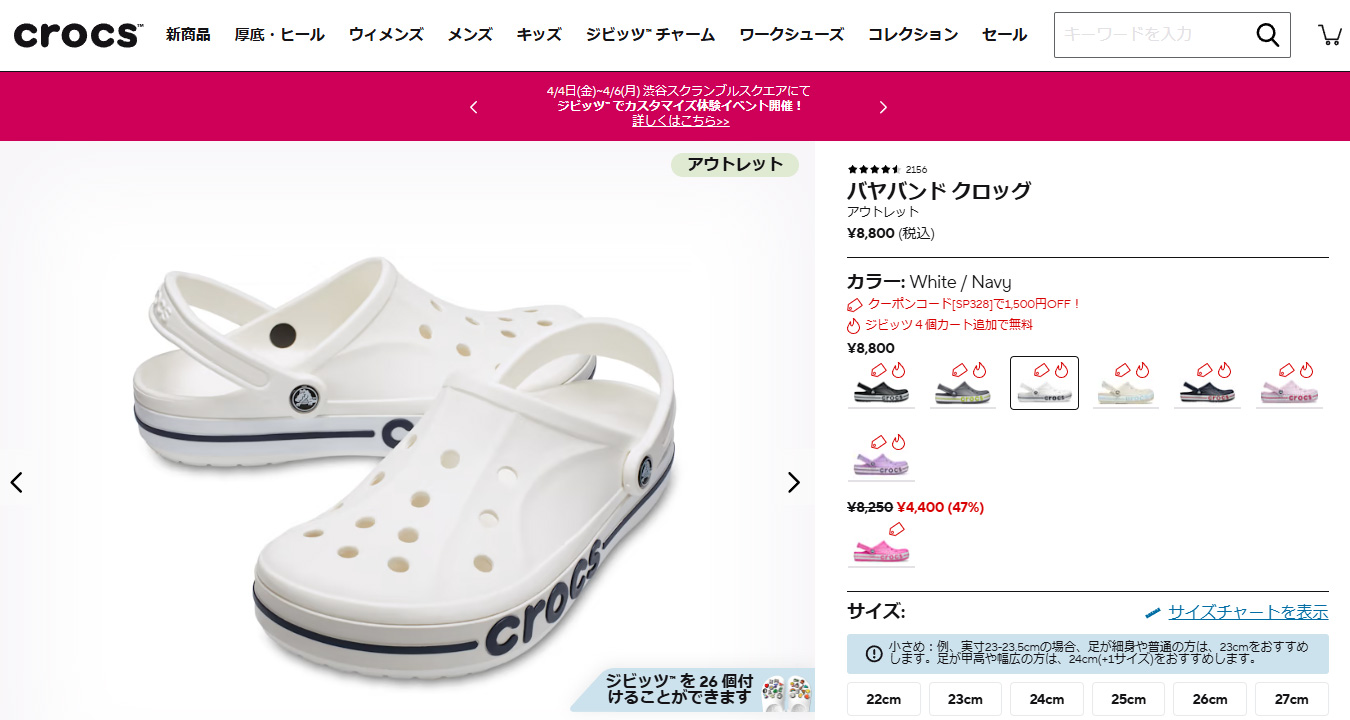Screen dimensions: 1350x720
Task: Open the shopping cart icon
Action: click(1330, 35)
